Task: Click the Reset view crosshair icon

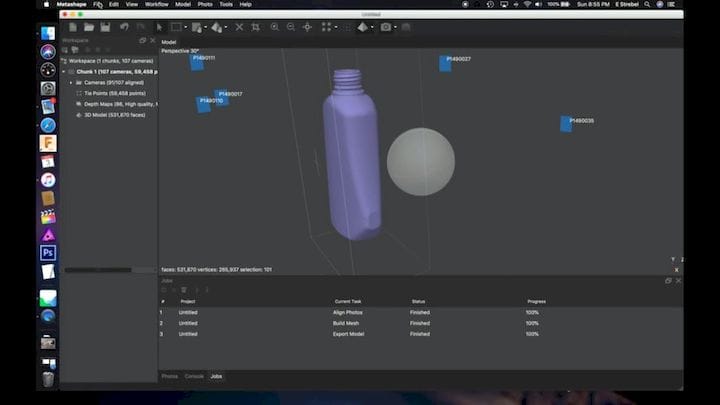Action: (307, 27)
